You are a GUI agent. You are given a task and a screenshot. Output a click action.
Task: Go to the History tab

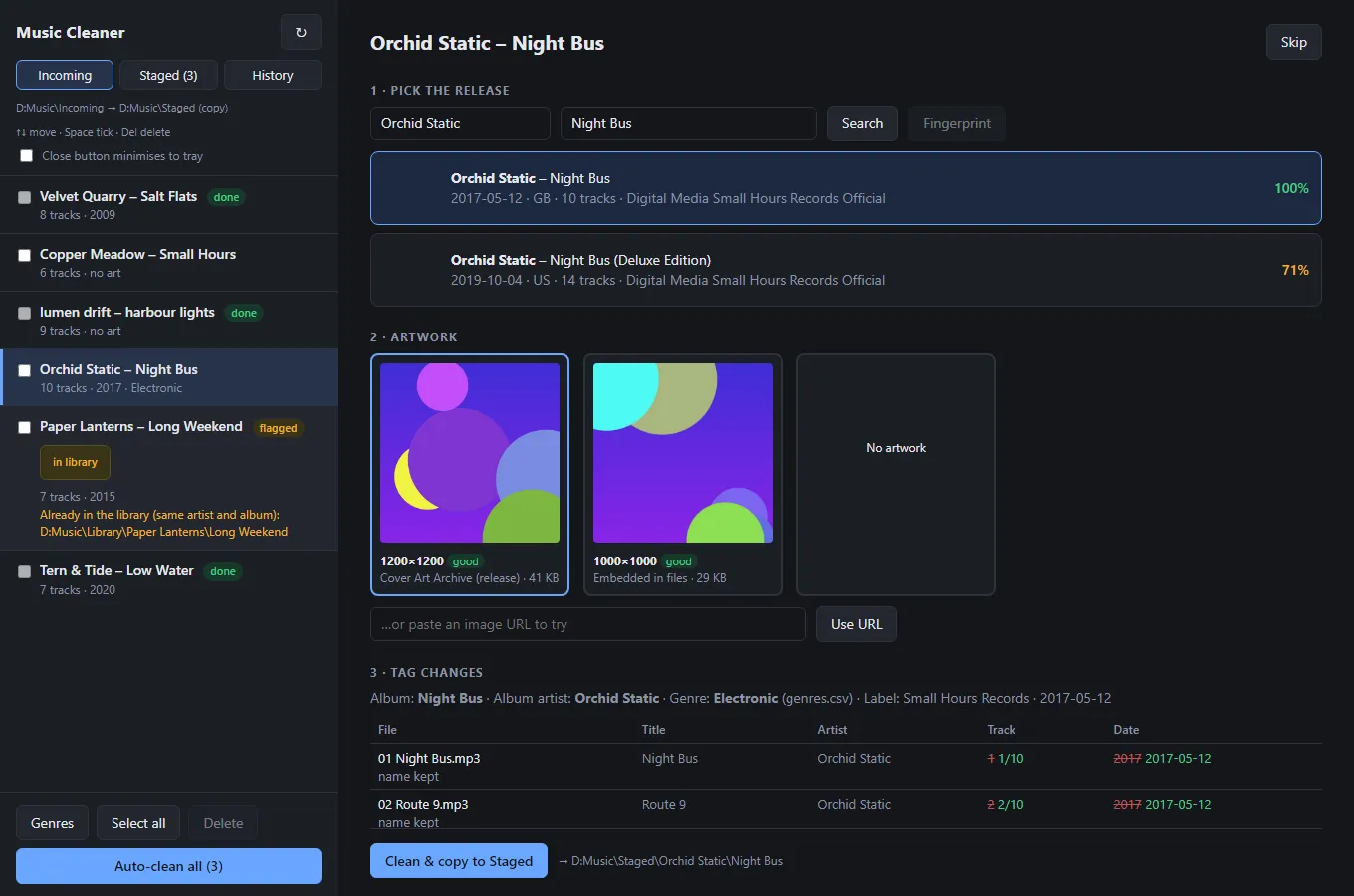273,75
